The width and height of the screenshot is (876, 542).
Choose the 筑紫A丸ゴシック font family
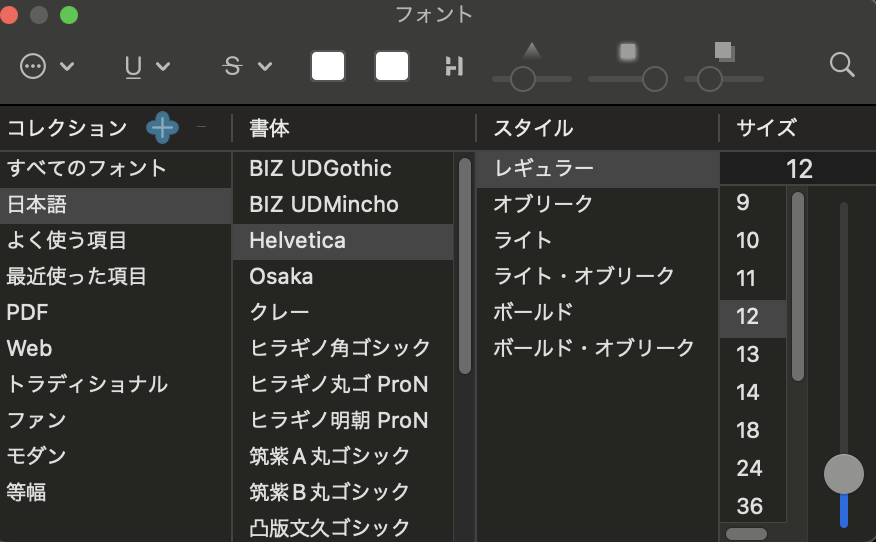click(342, 456)
